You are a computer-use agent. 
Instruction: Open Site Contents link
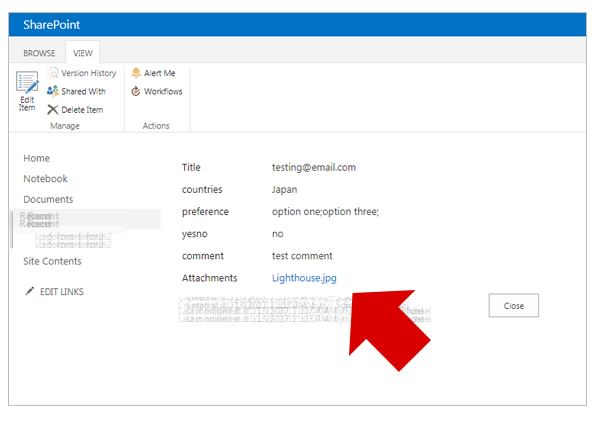pos(52,261)
